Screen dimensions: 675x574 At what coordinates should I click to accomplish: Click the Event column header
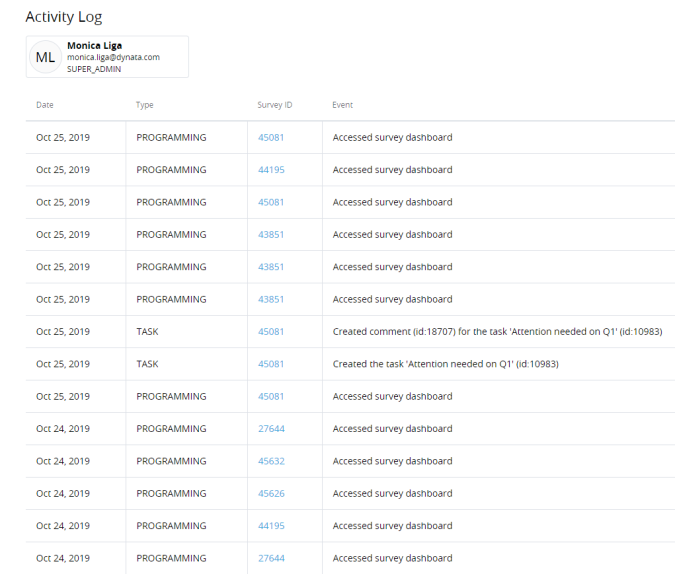[x=342, y=105]
